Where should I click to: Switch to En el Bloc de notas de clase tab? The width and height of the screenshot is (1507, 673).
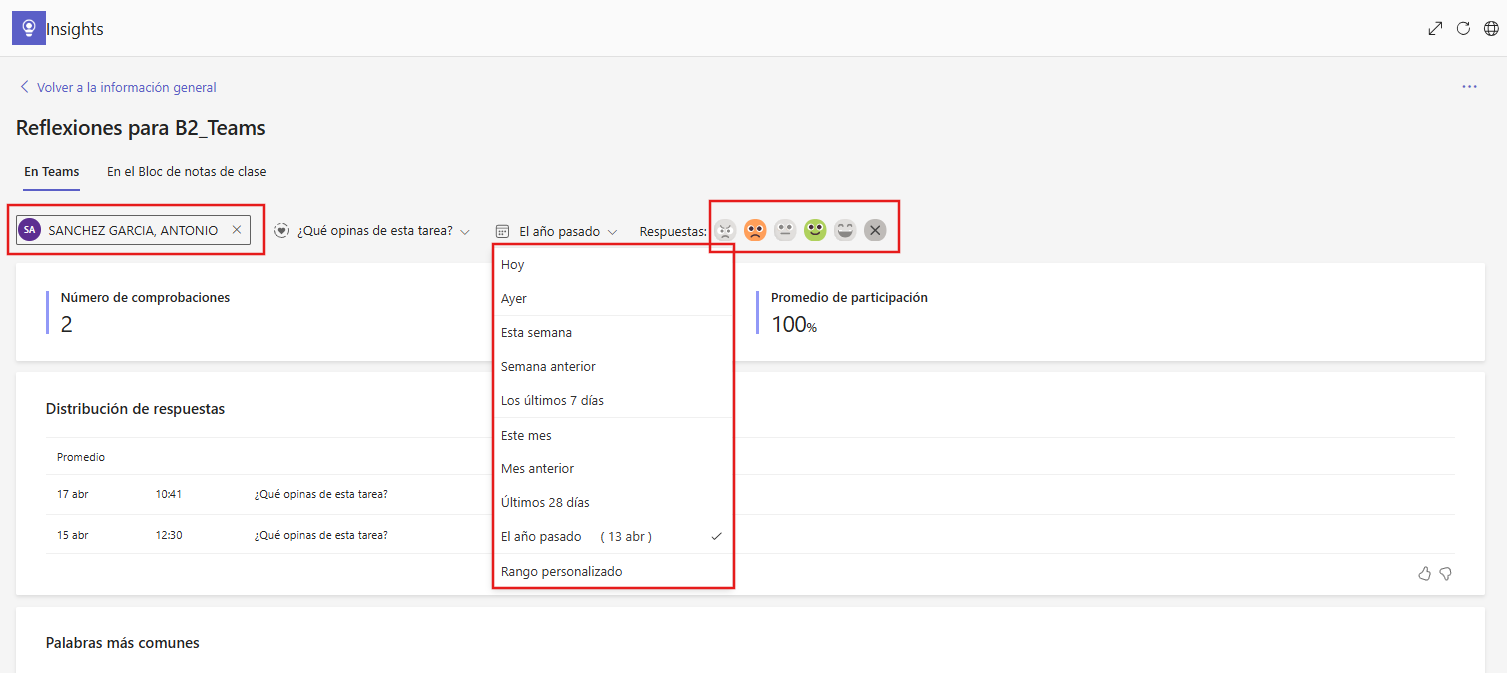(x=187, y=171)
